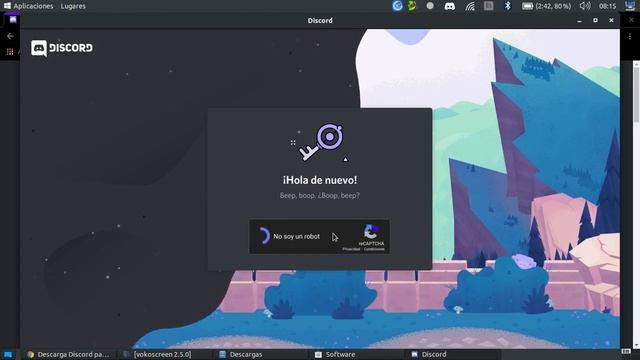Viewport: 640px width, 360px height.
Task: Open the three-dot menu in the background window
Action: [x=630, y=36]
